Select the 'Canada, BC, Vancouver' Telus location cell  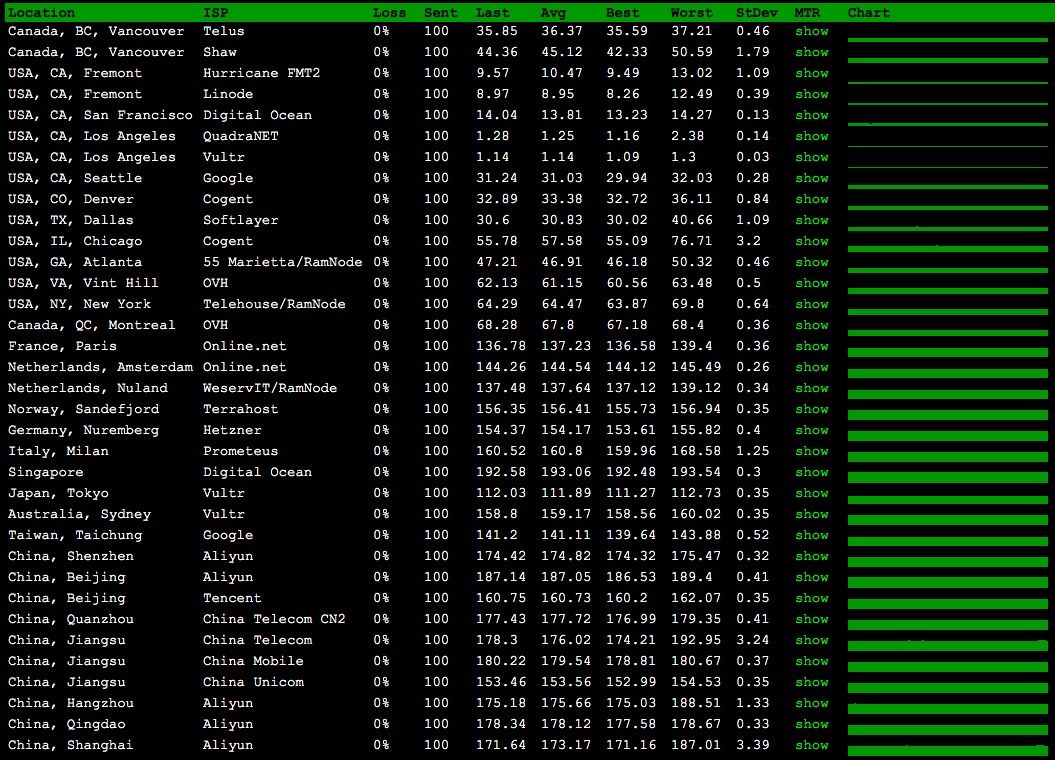tap(96, 31)
